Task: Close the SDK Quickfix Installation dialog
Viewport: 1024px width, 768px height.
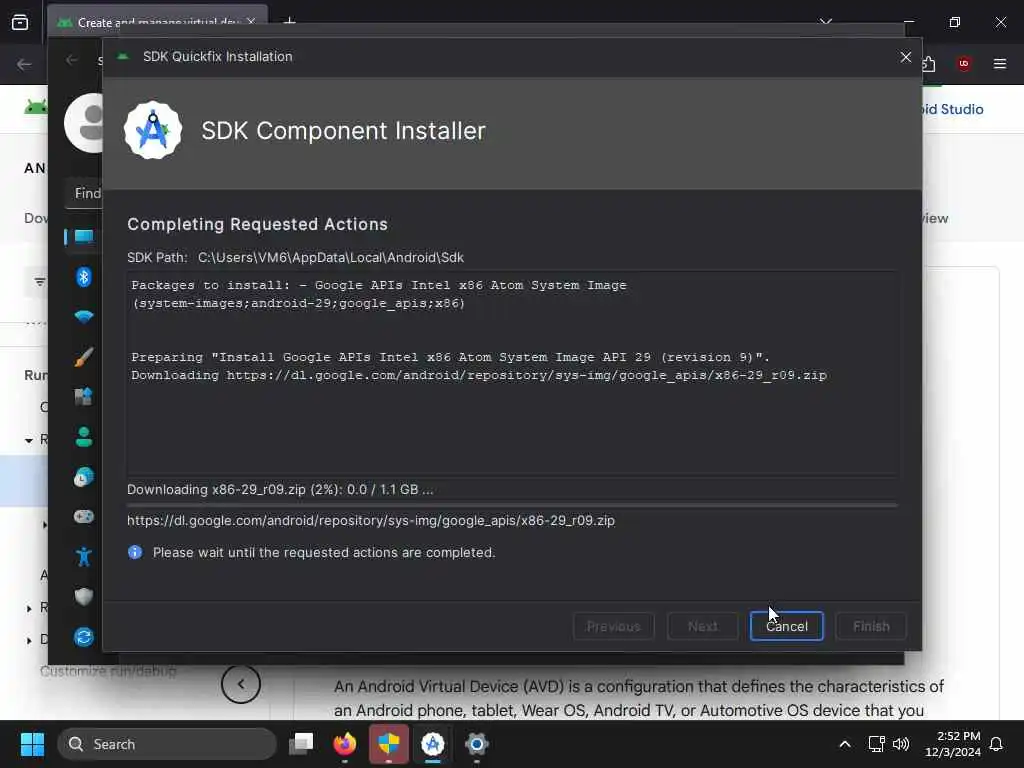Action: (905, 57)
